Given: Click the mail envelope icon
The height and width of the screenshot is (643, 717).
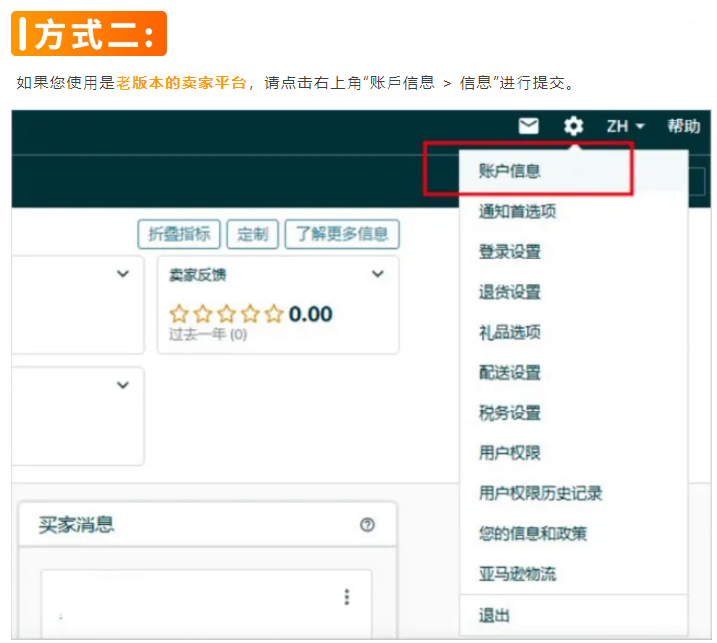Looking at the screenshot, I should coord(528,126).
